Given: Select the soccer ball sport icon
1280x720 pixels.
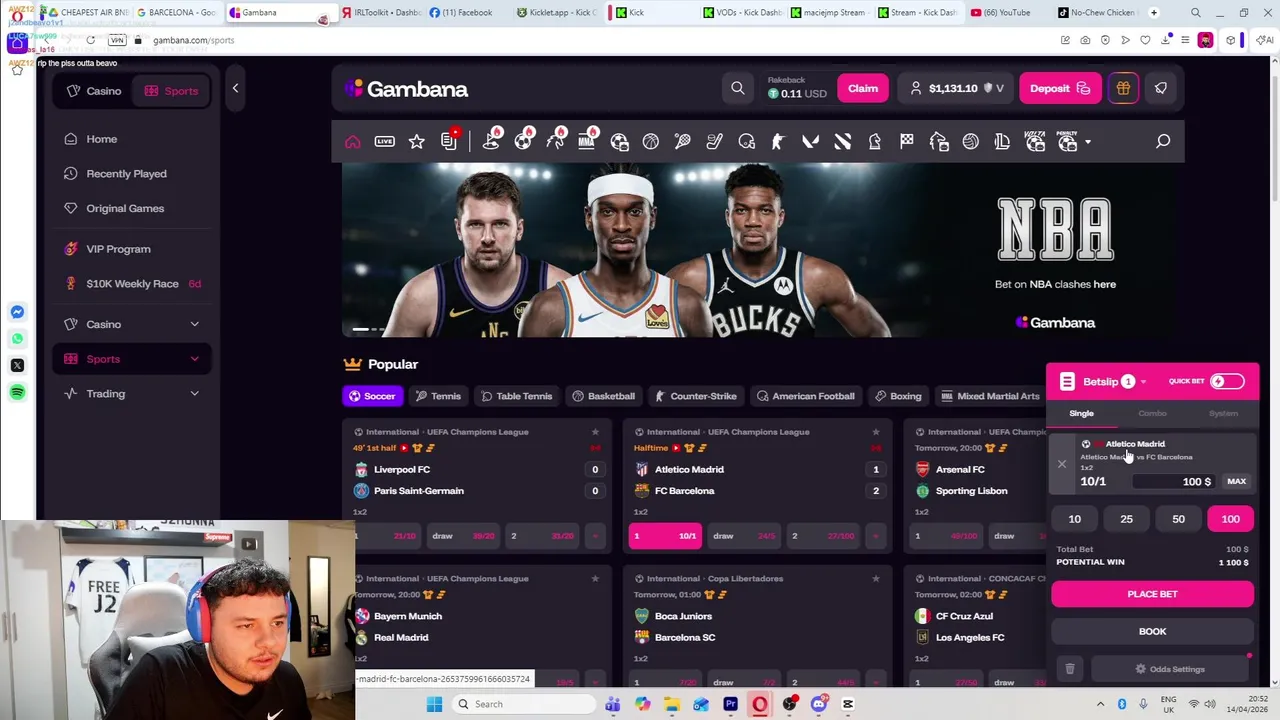Looking at the screenshot, I should 523,142.
